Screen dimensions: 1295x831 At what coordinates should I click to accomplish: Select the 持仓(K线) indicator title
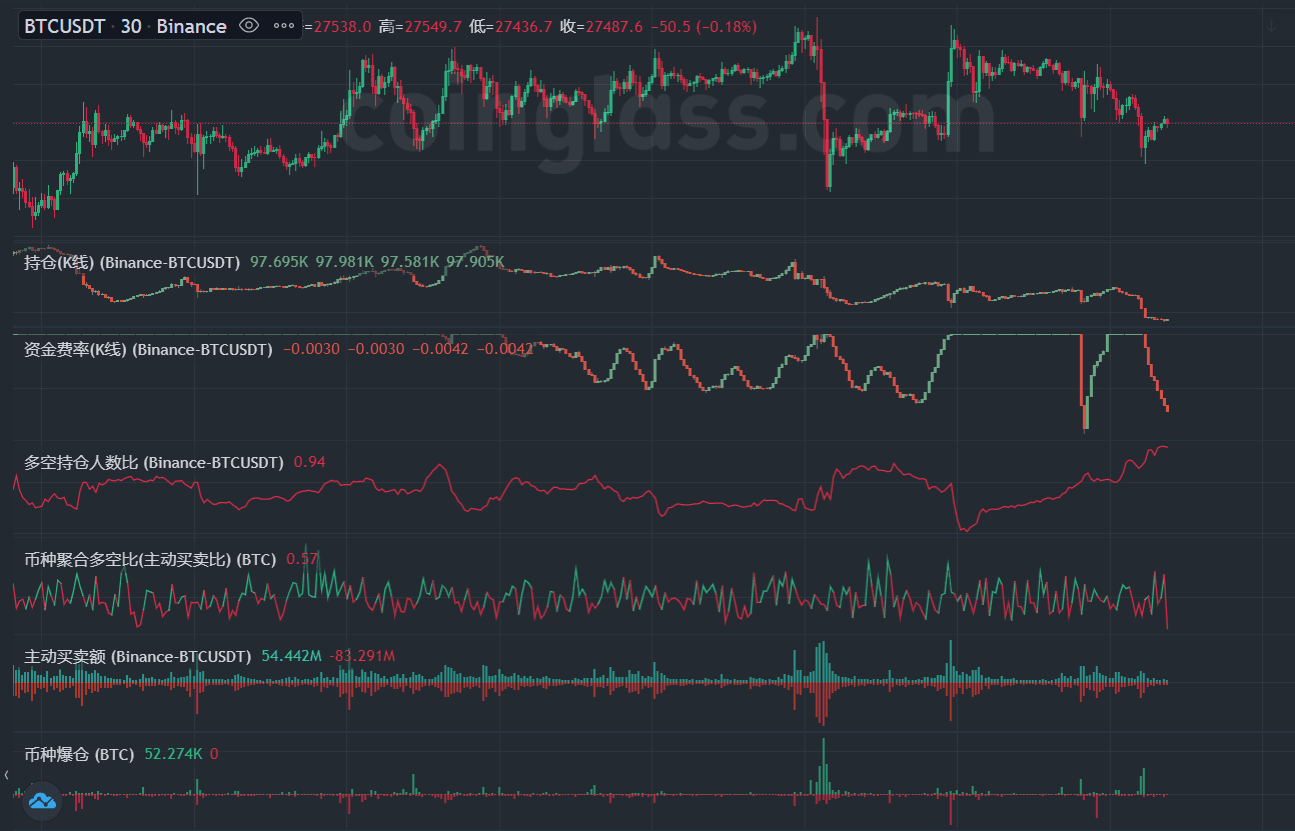(x=132, y=262)
